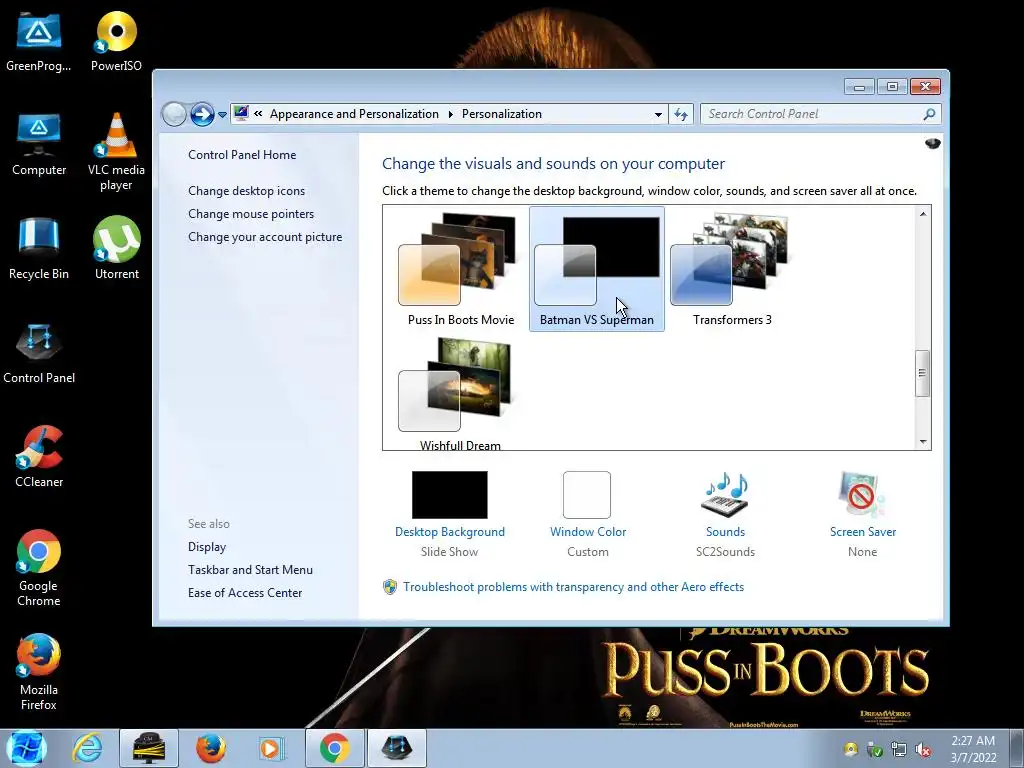Open Windows Media Player taskbar icon

[272, 748]
